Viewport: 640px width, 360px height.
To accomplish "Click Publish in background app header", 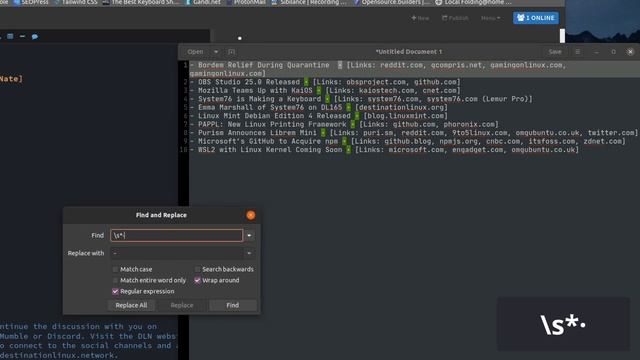I will [x=455, y=18].
